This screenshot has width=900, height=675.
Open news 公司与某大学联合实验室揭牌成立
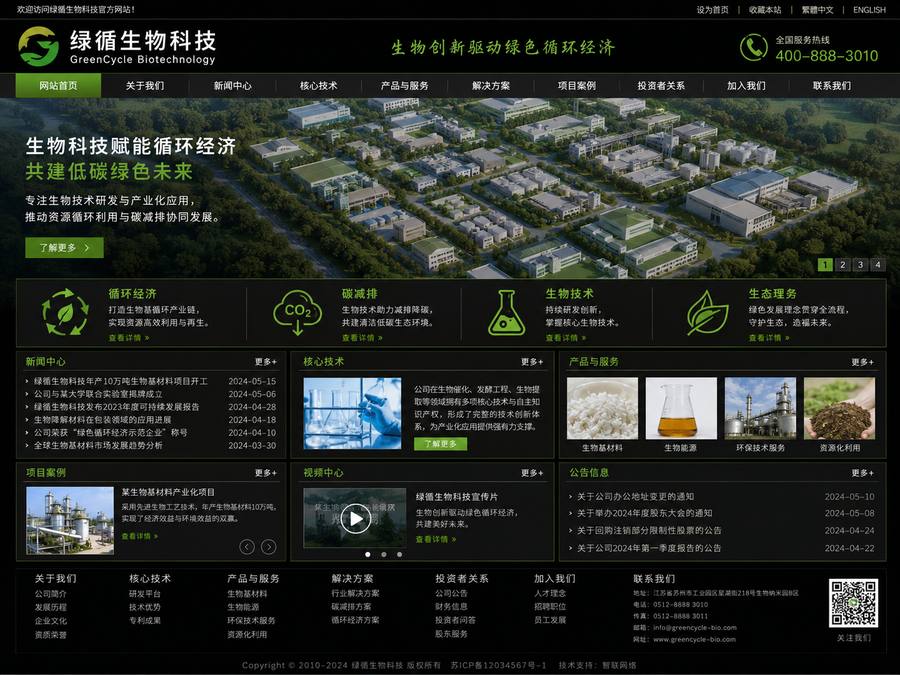[x=98, y=394]
